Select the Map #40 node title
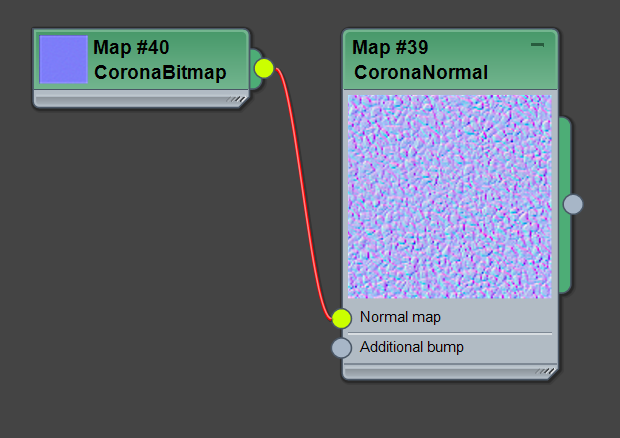 [131, 47]
